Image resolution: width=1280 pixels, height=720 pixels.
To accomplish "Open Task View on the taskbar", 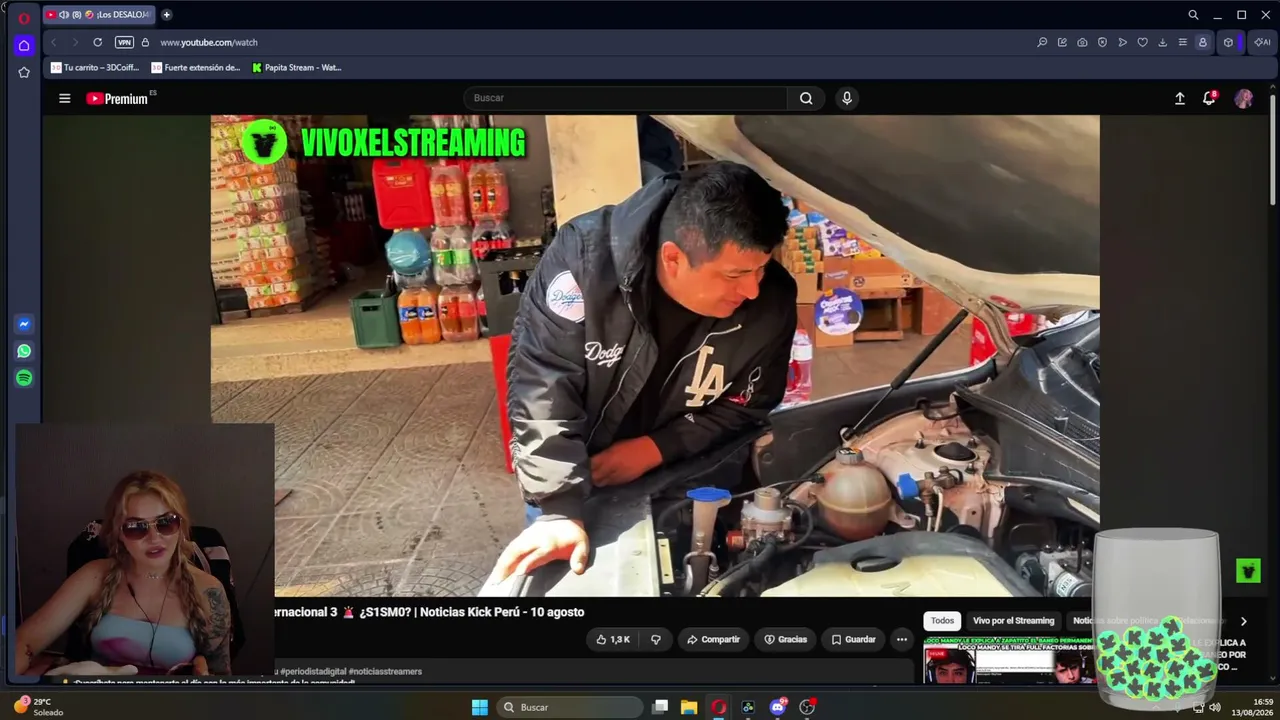I will click(x=660, y=707).
